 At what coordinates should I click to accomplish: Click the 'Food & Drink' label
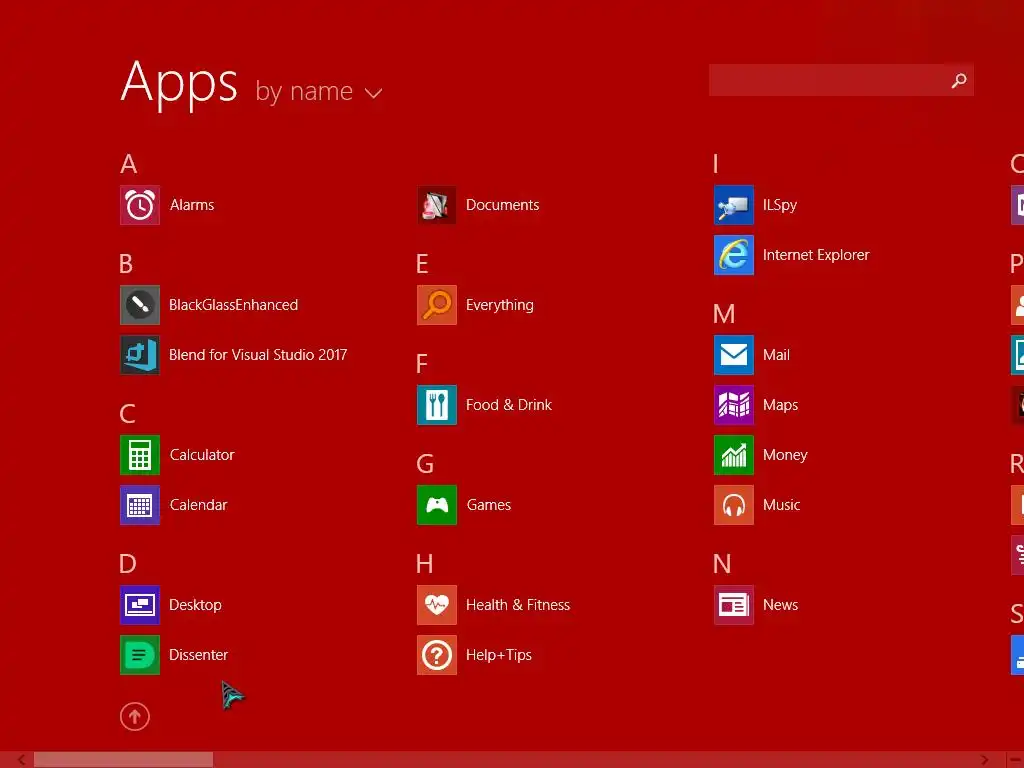point(509,405)
